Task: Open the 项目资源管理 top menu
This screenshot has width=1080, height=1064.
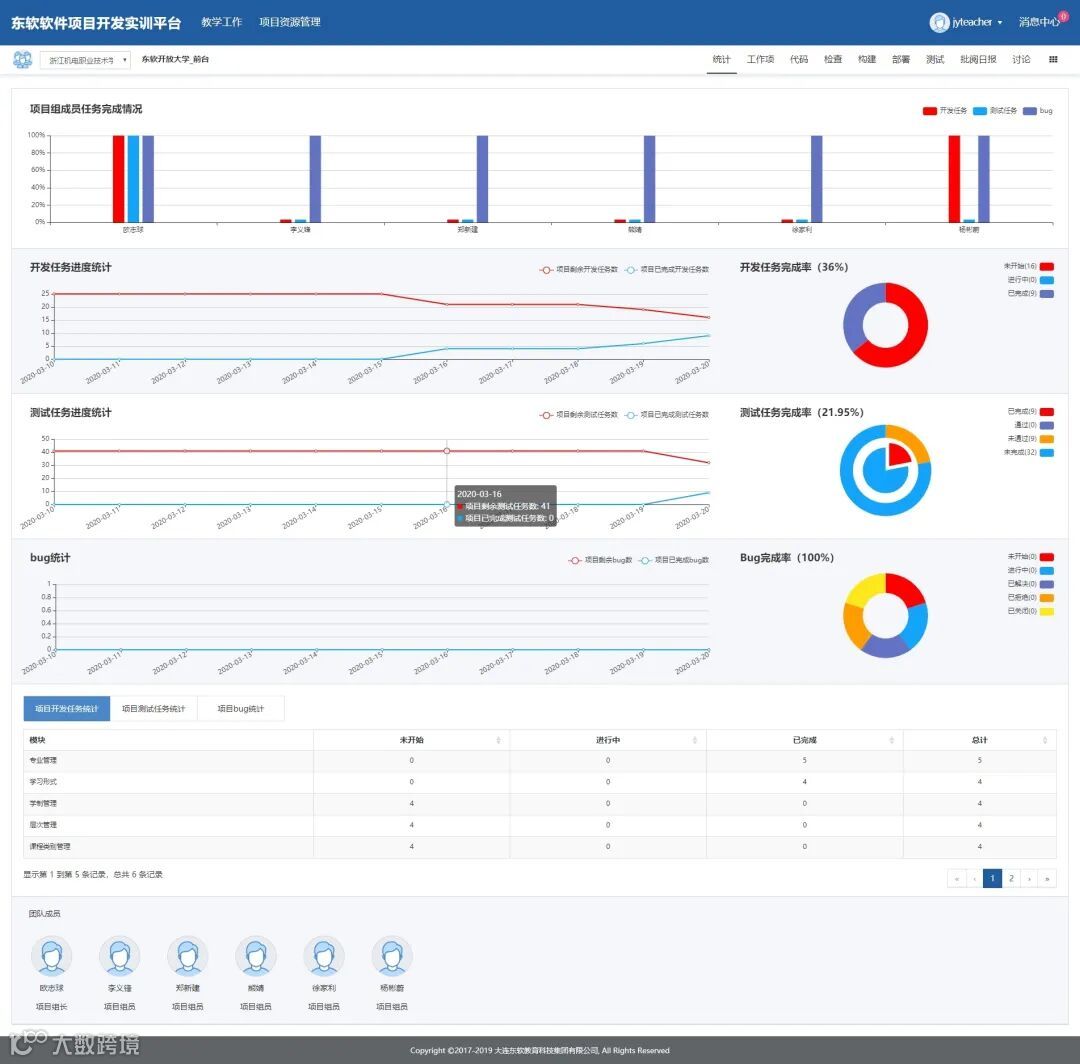Action: pyautogui.click(x=289, y=22)
